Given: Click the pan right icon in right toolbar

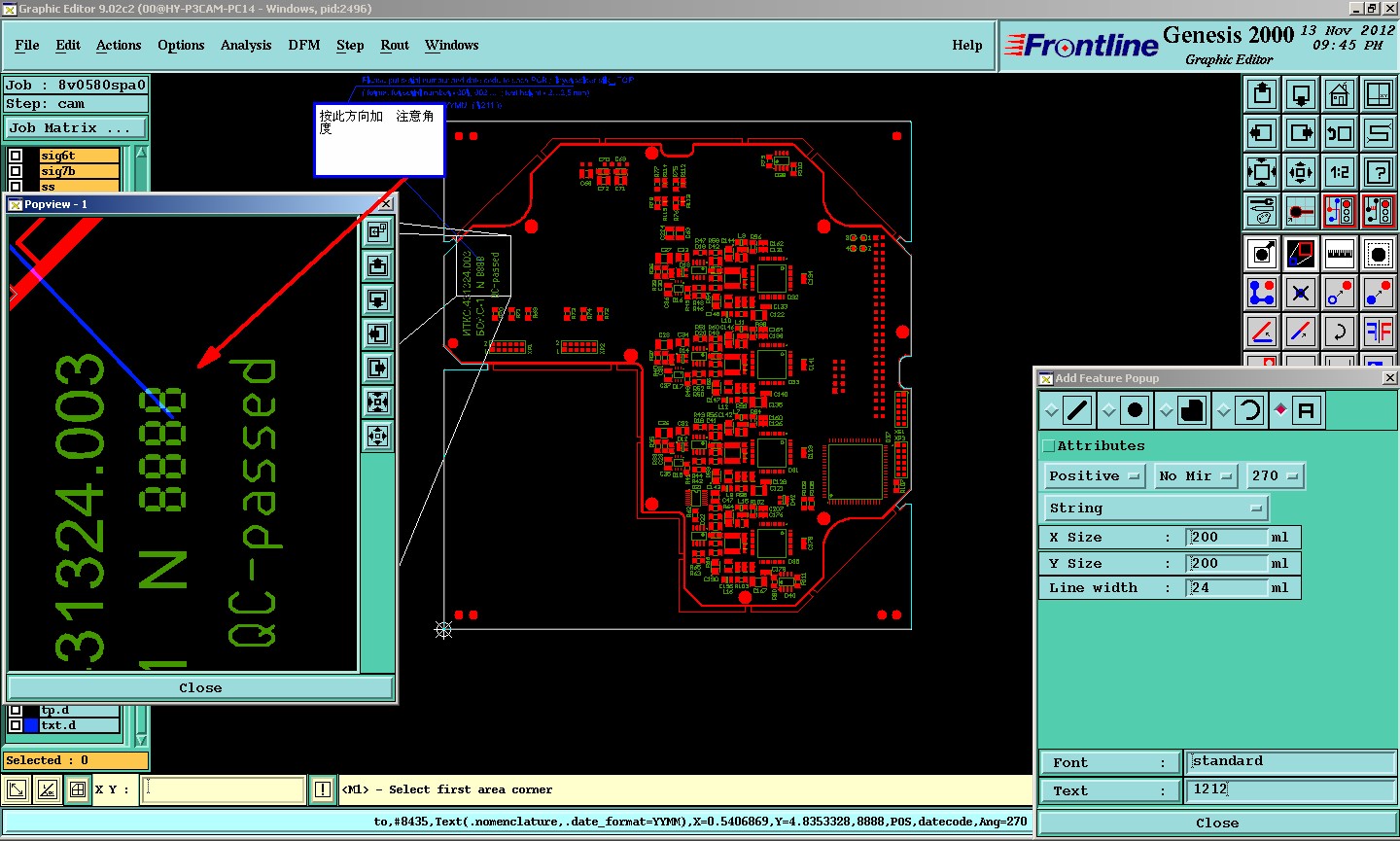Looking at the screenshot, I should coord(1301,133).
